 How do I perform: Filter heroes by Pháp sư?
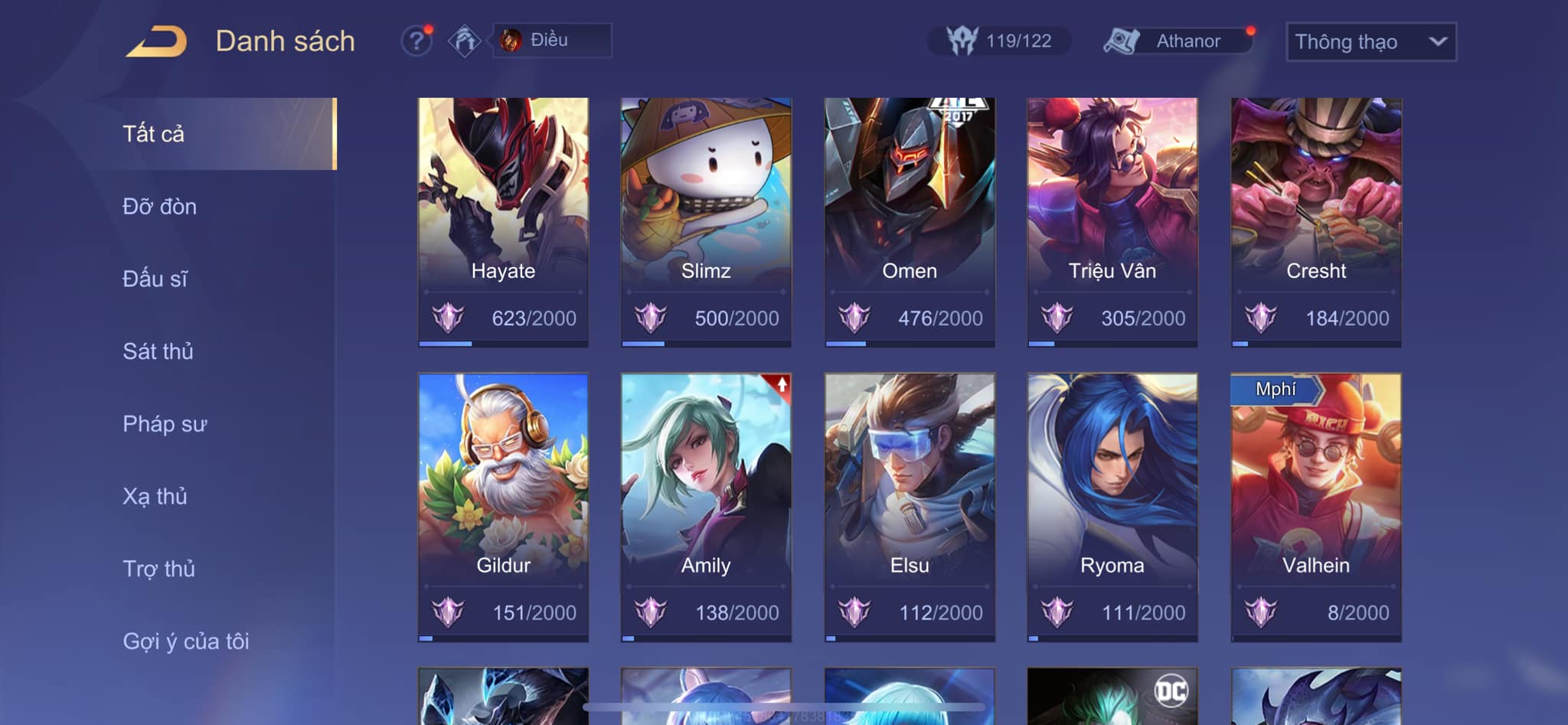point(165,424)
